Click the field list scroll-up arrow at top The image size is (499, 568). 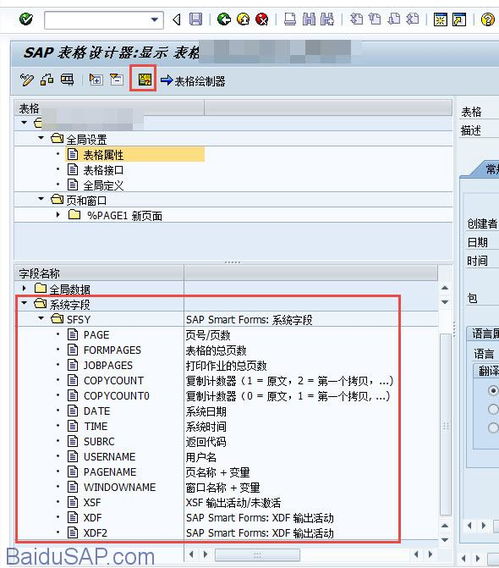tap(445, 288)
